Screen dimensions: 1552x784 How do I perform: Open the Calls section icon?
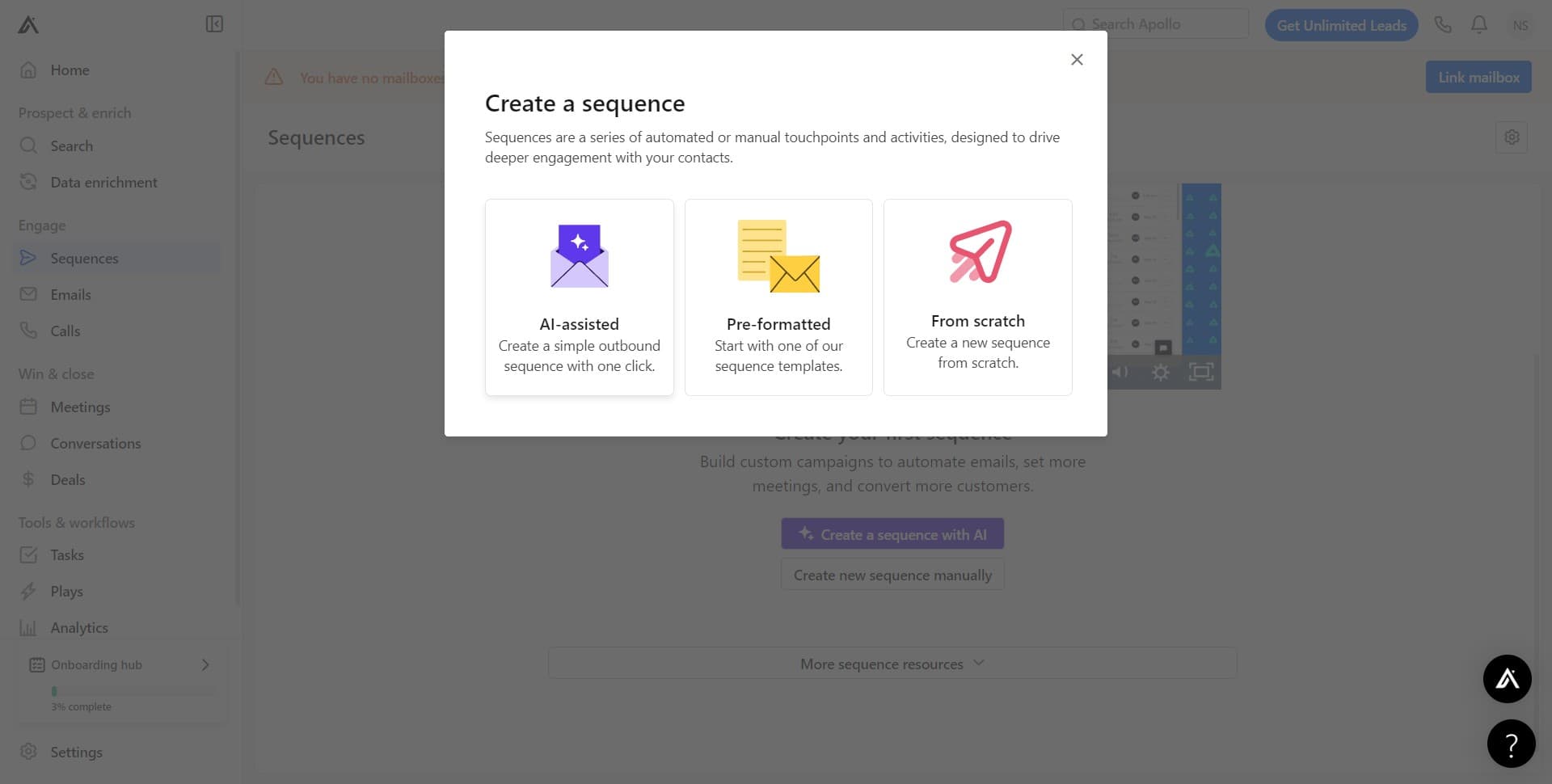(x=28, y=331)
